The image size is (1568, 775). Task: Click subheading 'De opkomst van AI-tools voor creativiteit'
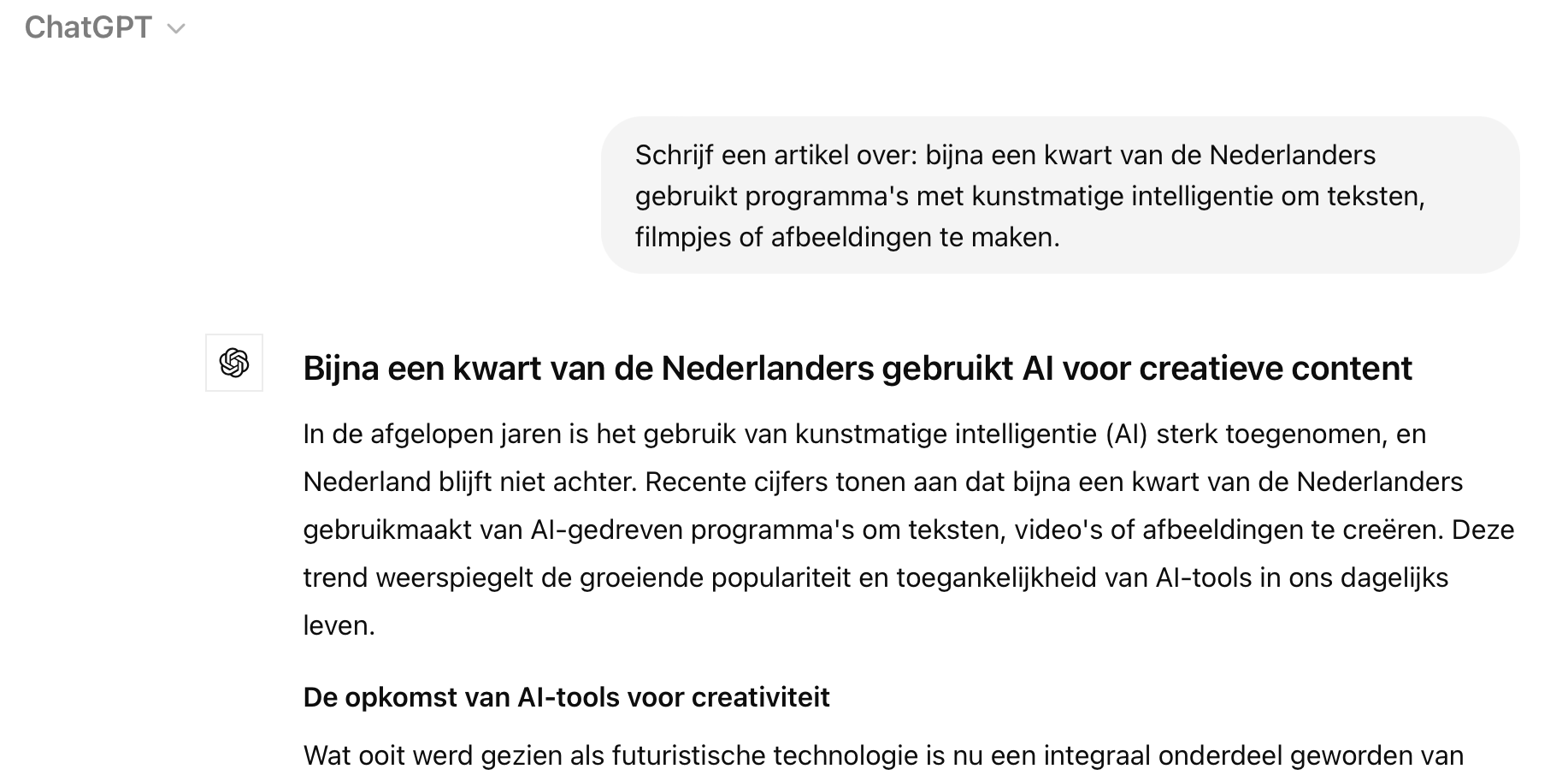566,697
